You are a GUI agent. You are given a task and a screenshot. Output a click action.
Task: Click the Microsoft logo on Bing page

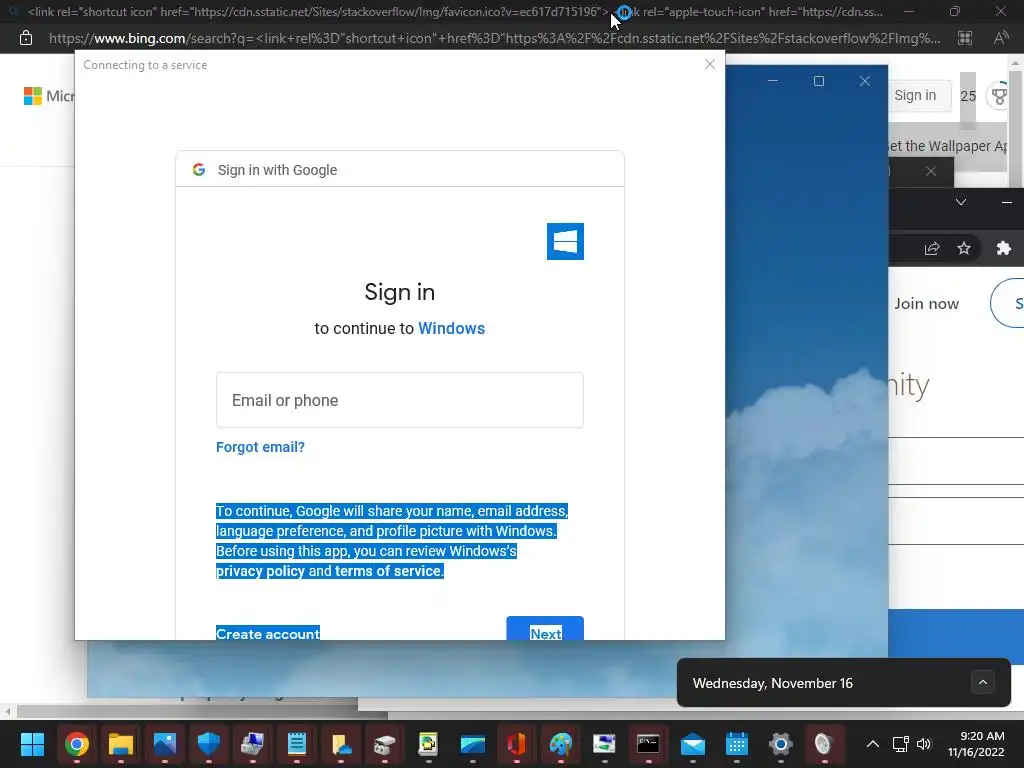point(33,96)
